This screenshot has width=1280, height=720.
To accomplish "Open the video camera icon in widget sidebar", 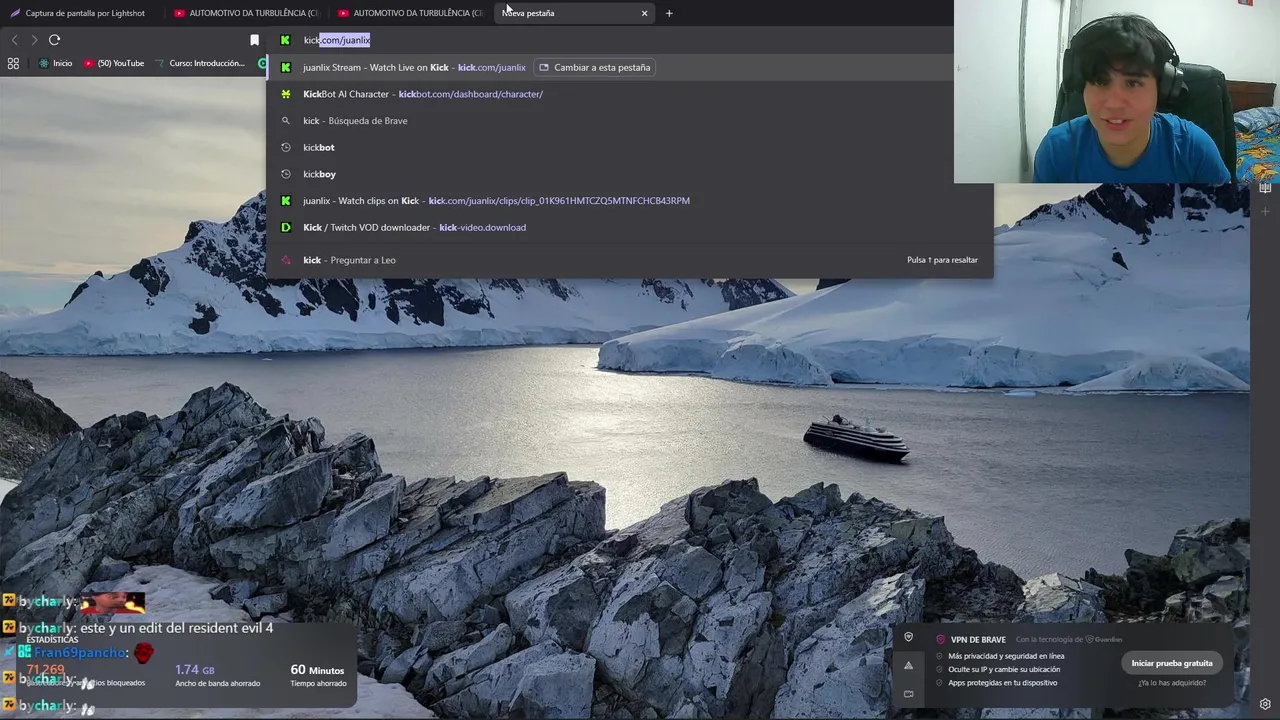I will (908, 693).
